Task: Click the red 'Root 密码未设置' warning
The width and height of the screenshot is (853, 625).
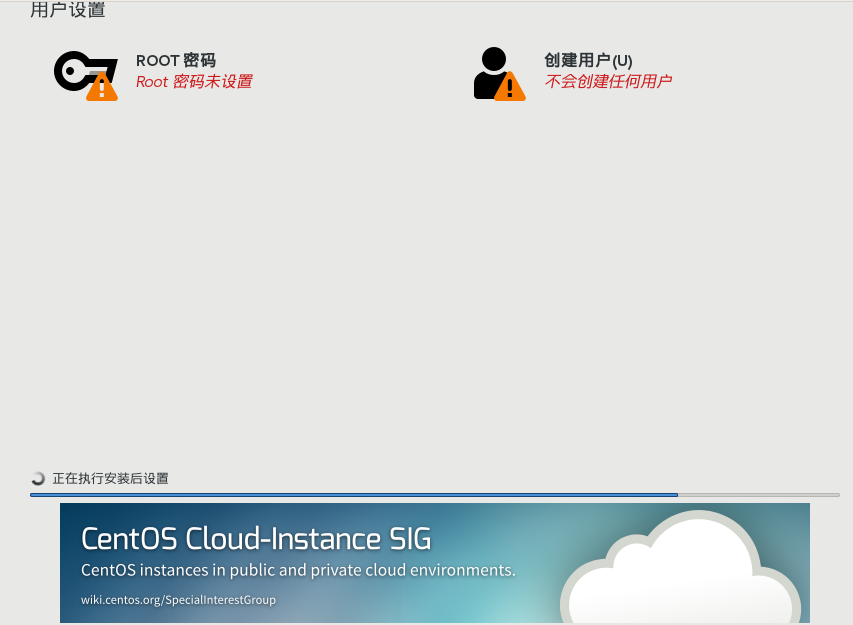Action: tap(194, 82)
